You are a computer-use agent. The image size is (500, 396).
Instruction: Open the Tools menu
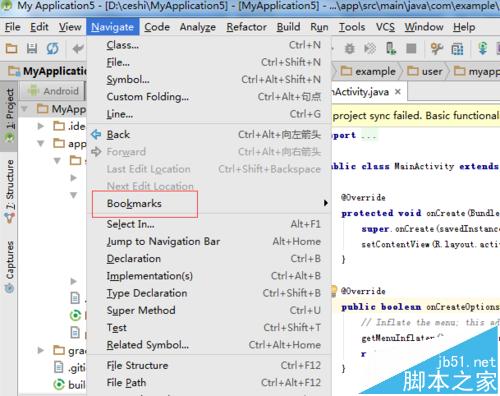[x=352, y=27]
